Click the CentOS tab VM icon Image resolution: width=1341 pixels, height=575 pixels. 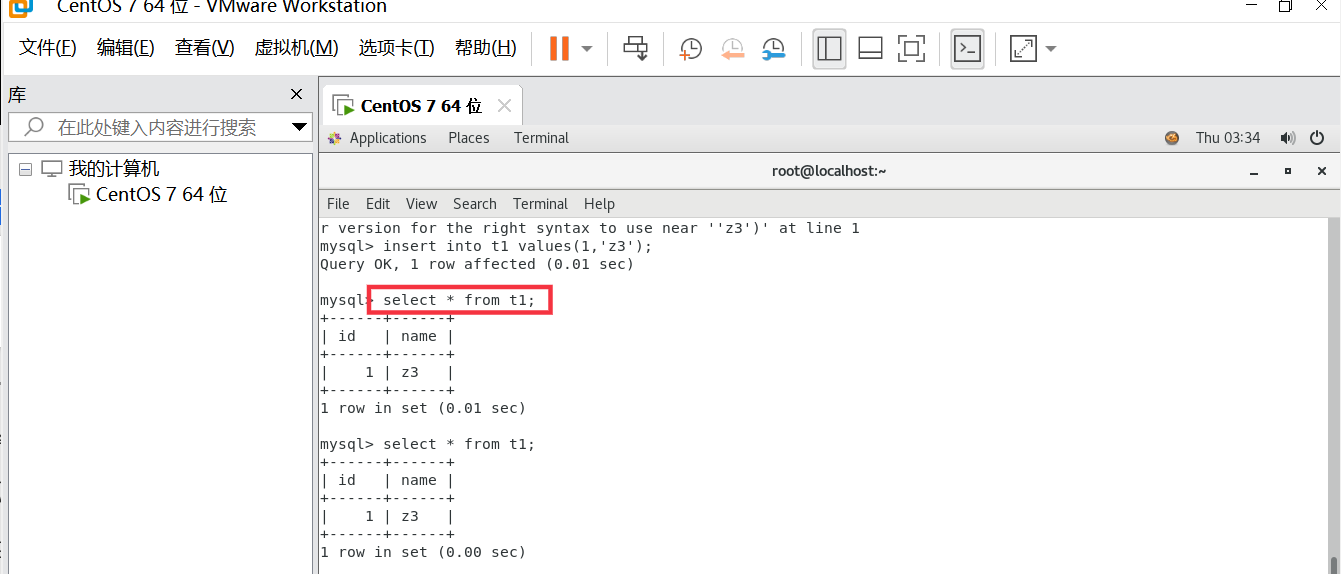[343, 106]
